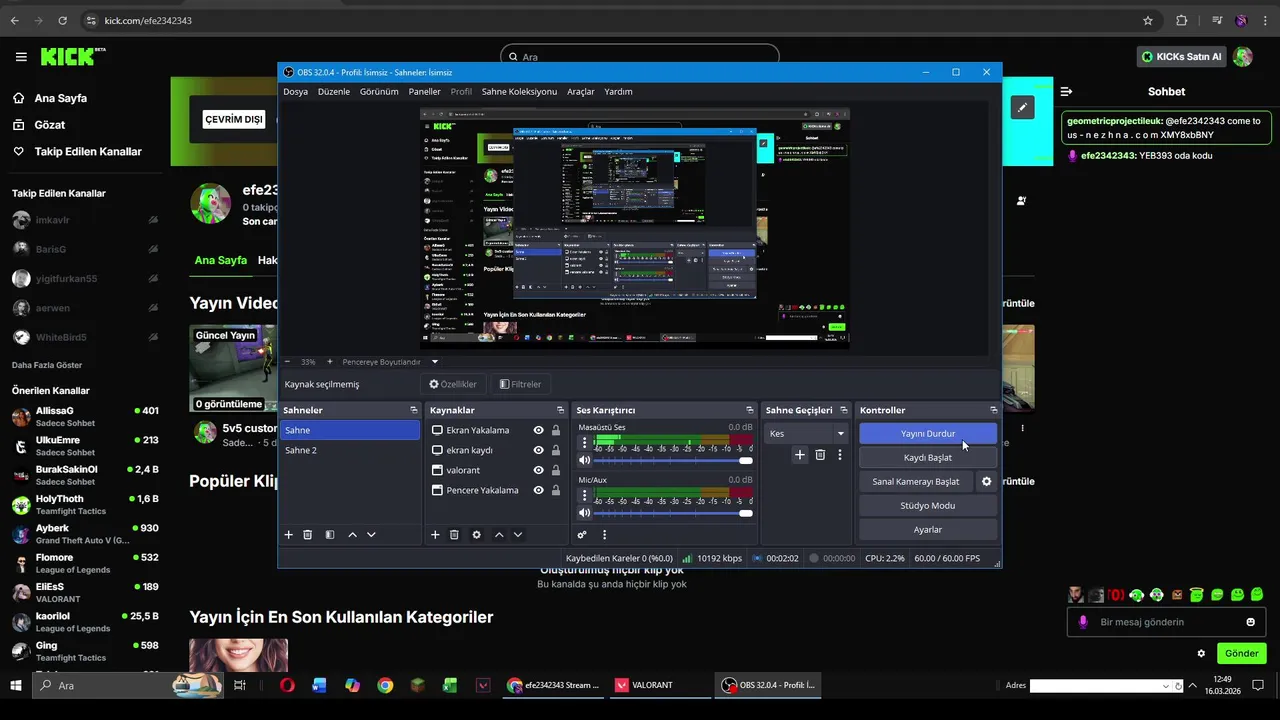1280x720 pixels.
Task: Open Masaüstü Ses three-dot options
Action: click(x=585, y=442)
